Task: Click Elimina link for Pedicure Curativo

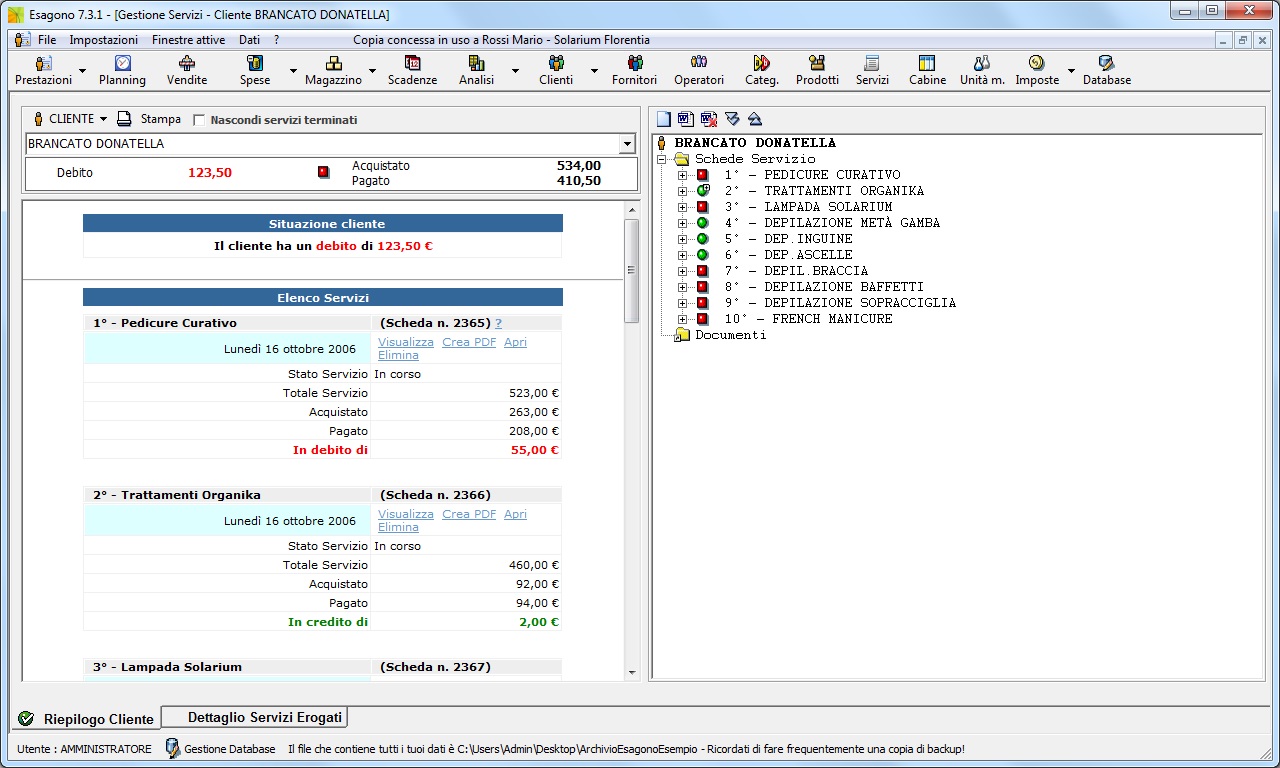Action: 398,355
